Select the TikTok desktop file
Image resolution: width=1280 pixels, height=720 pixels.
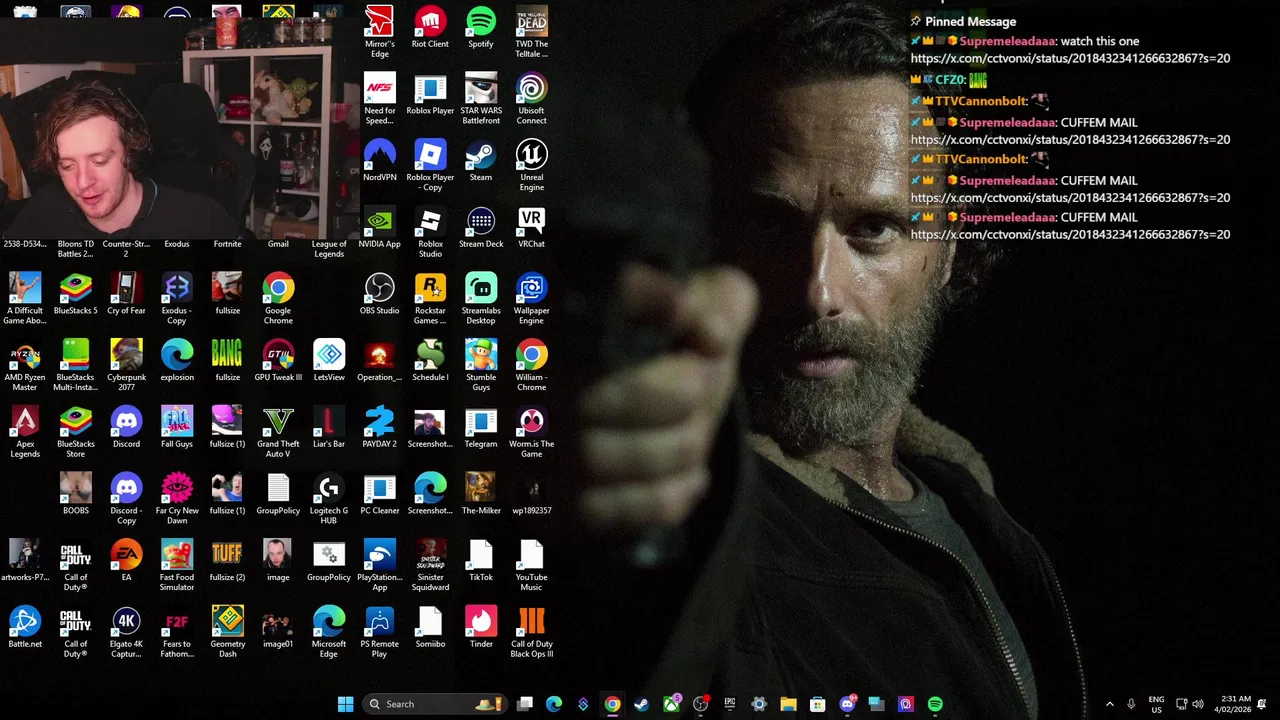[x=481, y=560]
